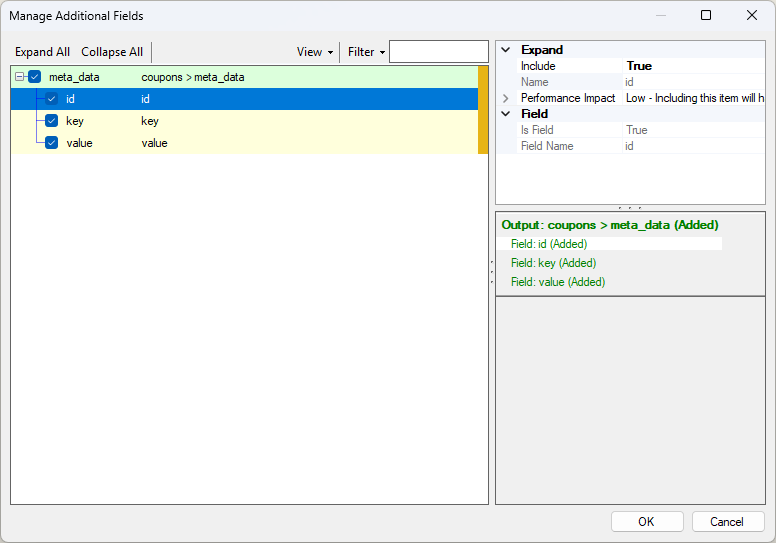
Task: Click Collapse All in toolbar
Action: 112,52
